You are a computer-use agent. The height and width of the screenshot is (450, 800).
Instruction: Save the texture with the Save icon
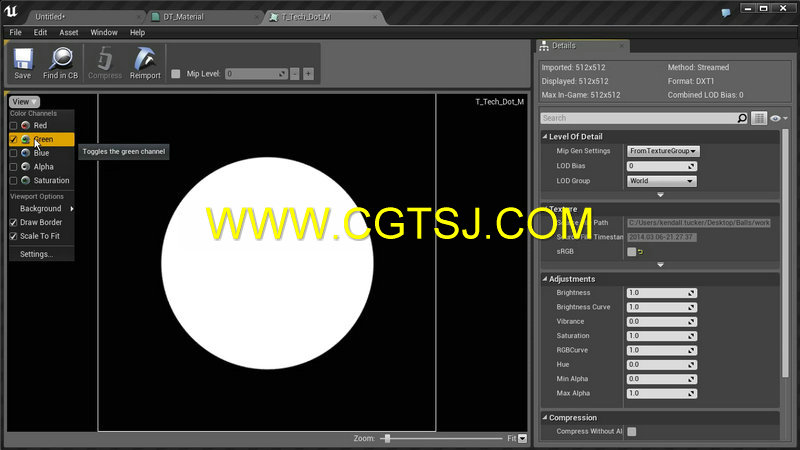[x=23, y=59]
